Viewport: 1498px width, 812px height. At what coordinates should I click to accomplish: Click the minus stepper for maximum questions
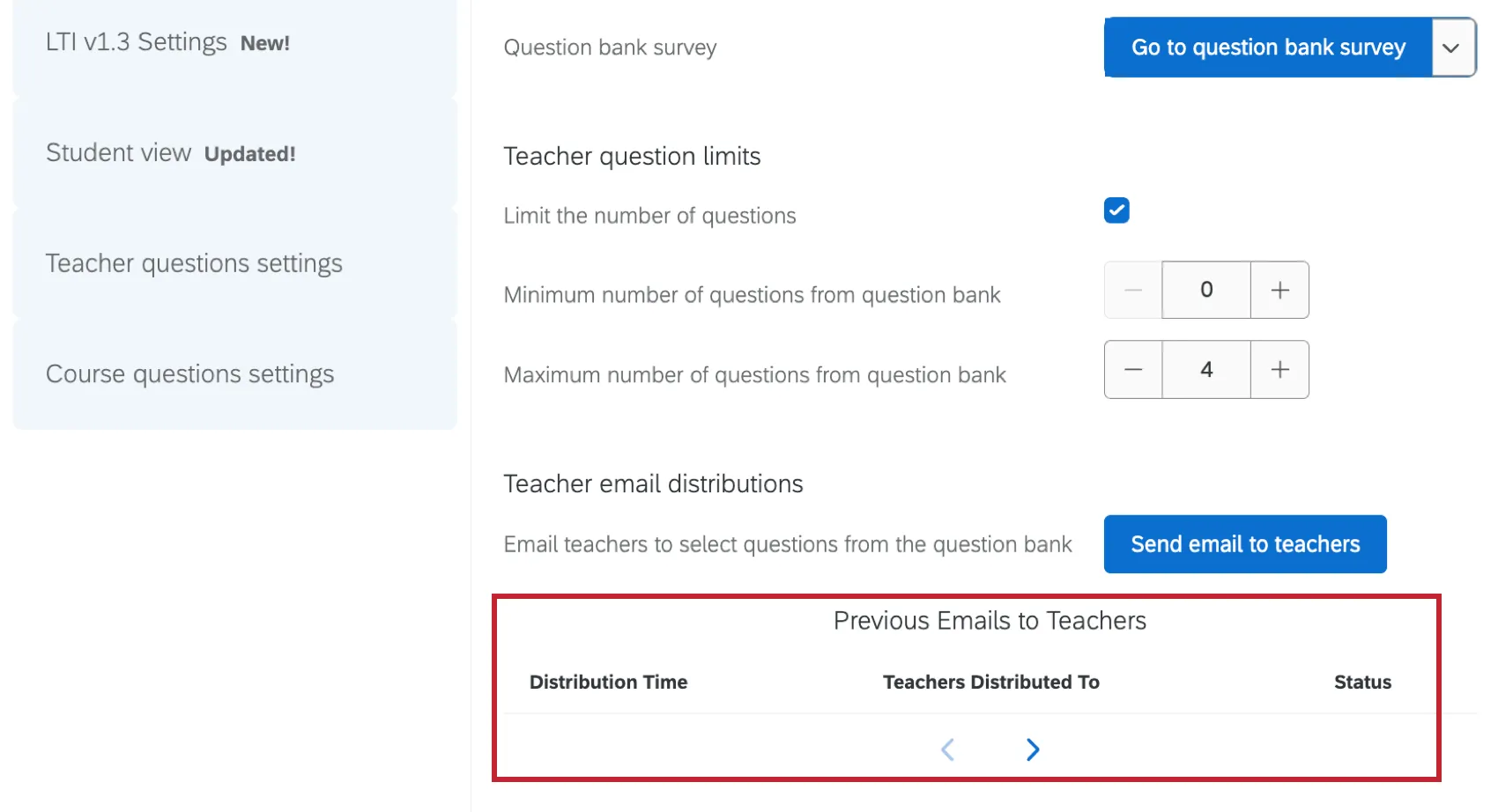1132,369
